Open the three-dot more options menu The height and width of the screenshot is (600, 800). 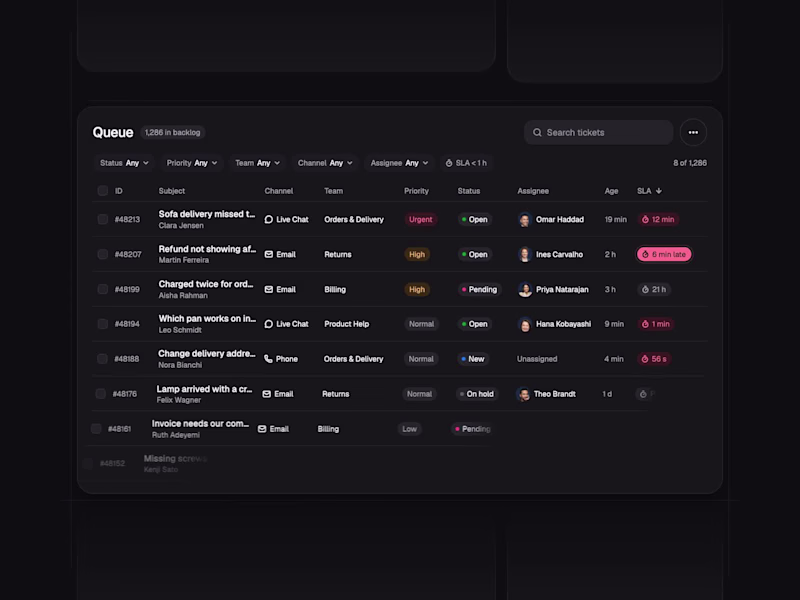(693, 133)
